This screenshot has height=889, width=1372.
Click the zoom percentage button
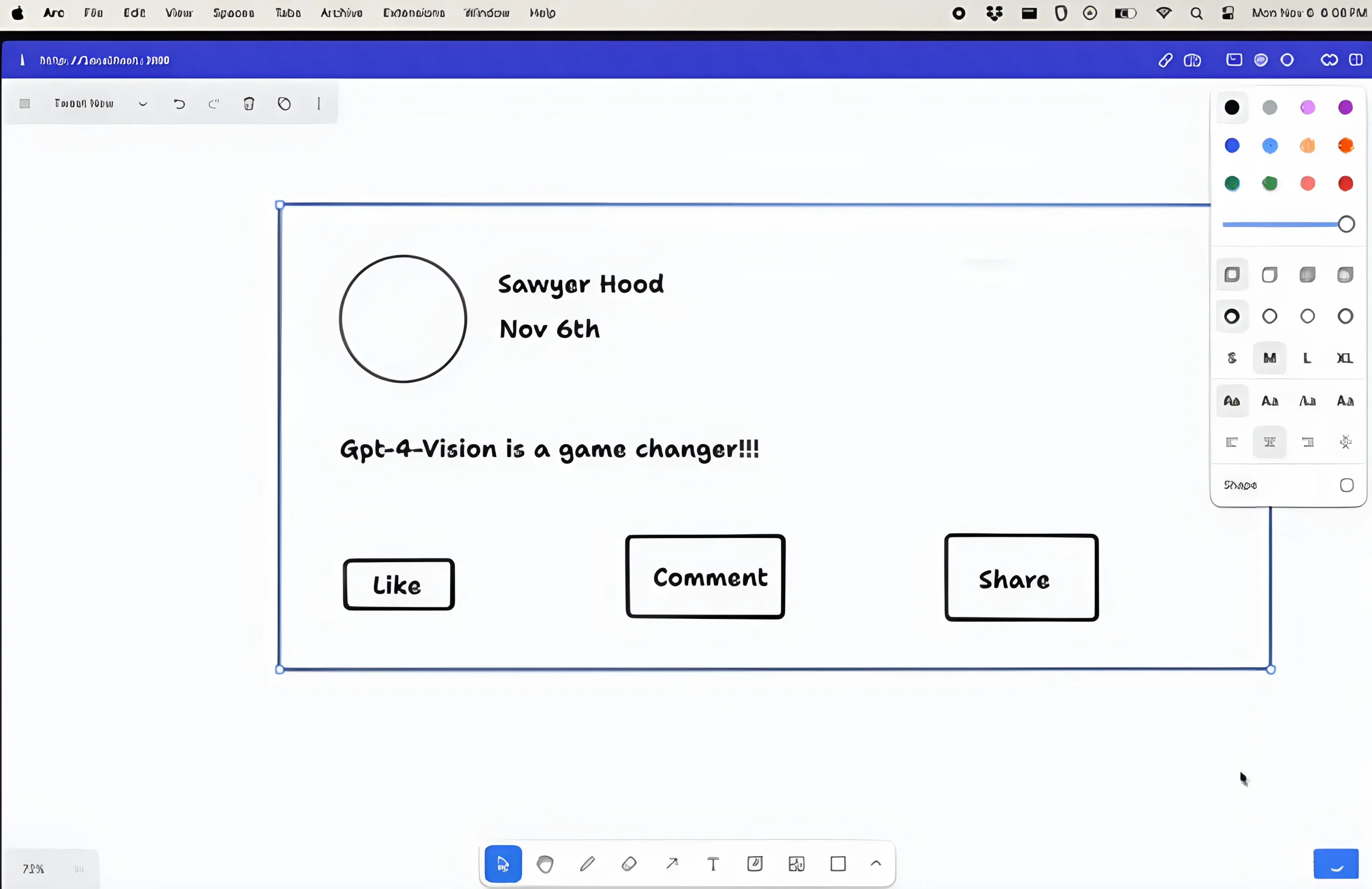click(33, 869)
